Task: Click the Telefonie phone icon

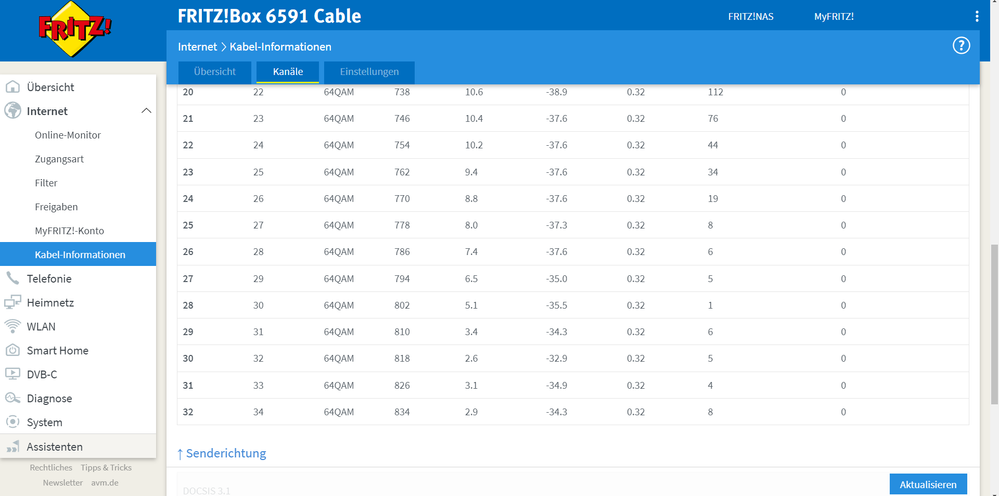Action: pyautogui.click(x=13, y=278)
